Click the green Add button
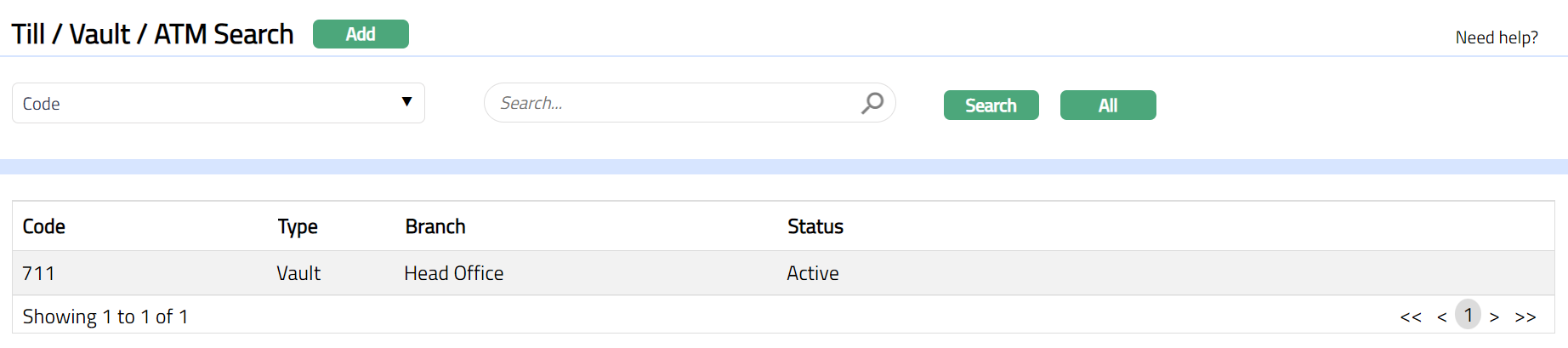The image size is (1568, 348). (x=361, y=34)
